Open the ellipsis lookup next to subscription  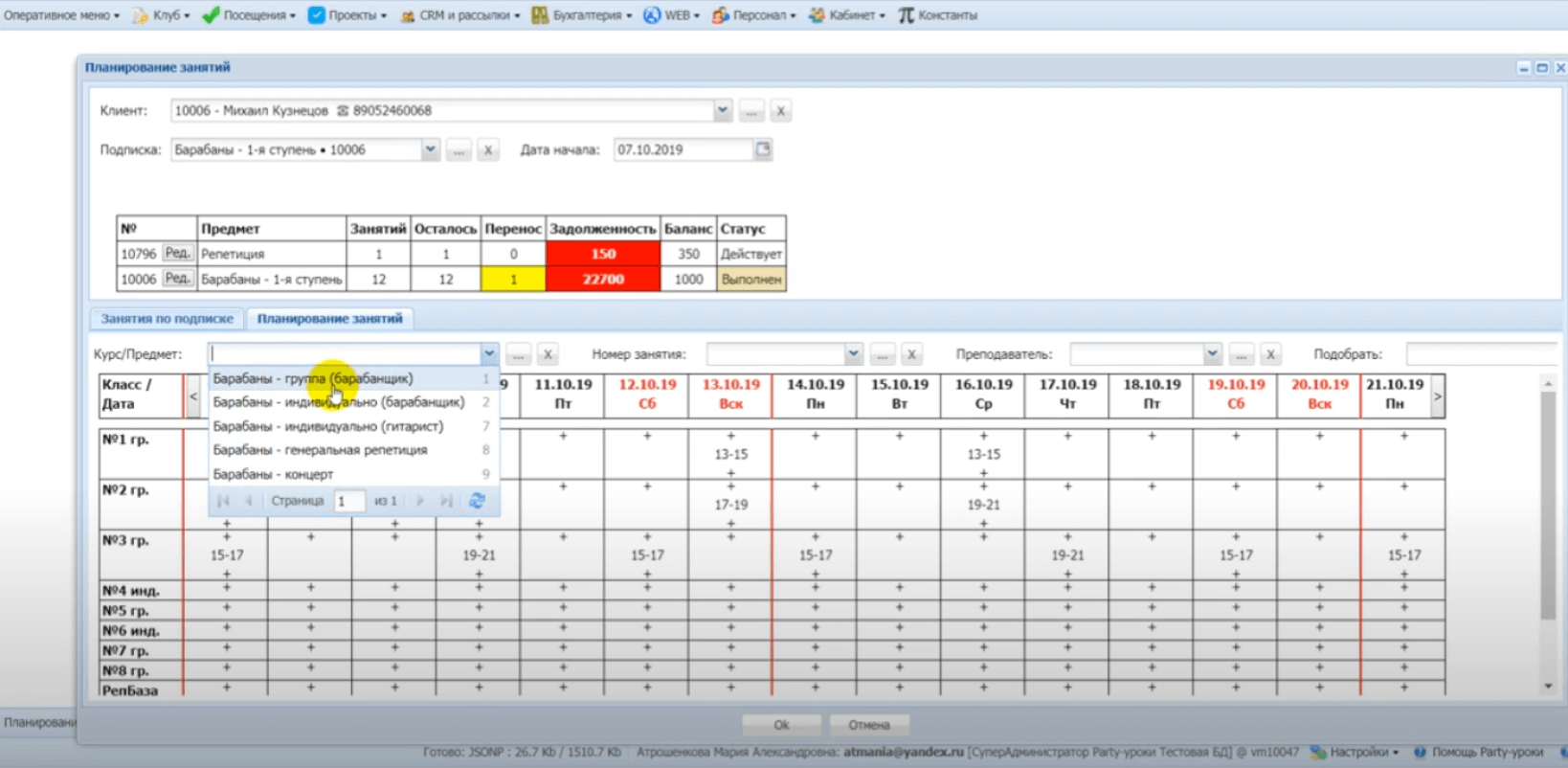pyautogui.click(x=459, y=150)
